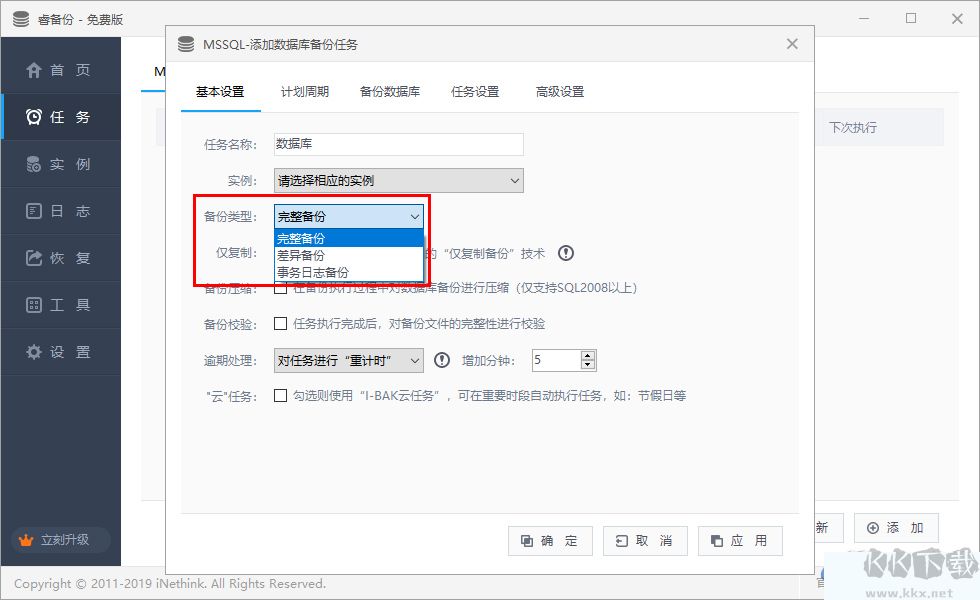Enable the I-BAK 云任务 checkbox
The width and height of the screenshot is (980, 600).
(281, 395)
